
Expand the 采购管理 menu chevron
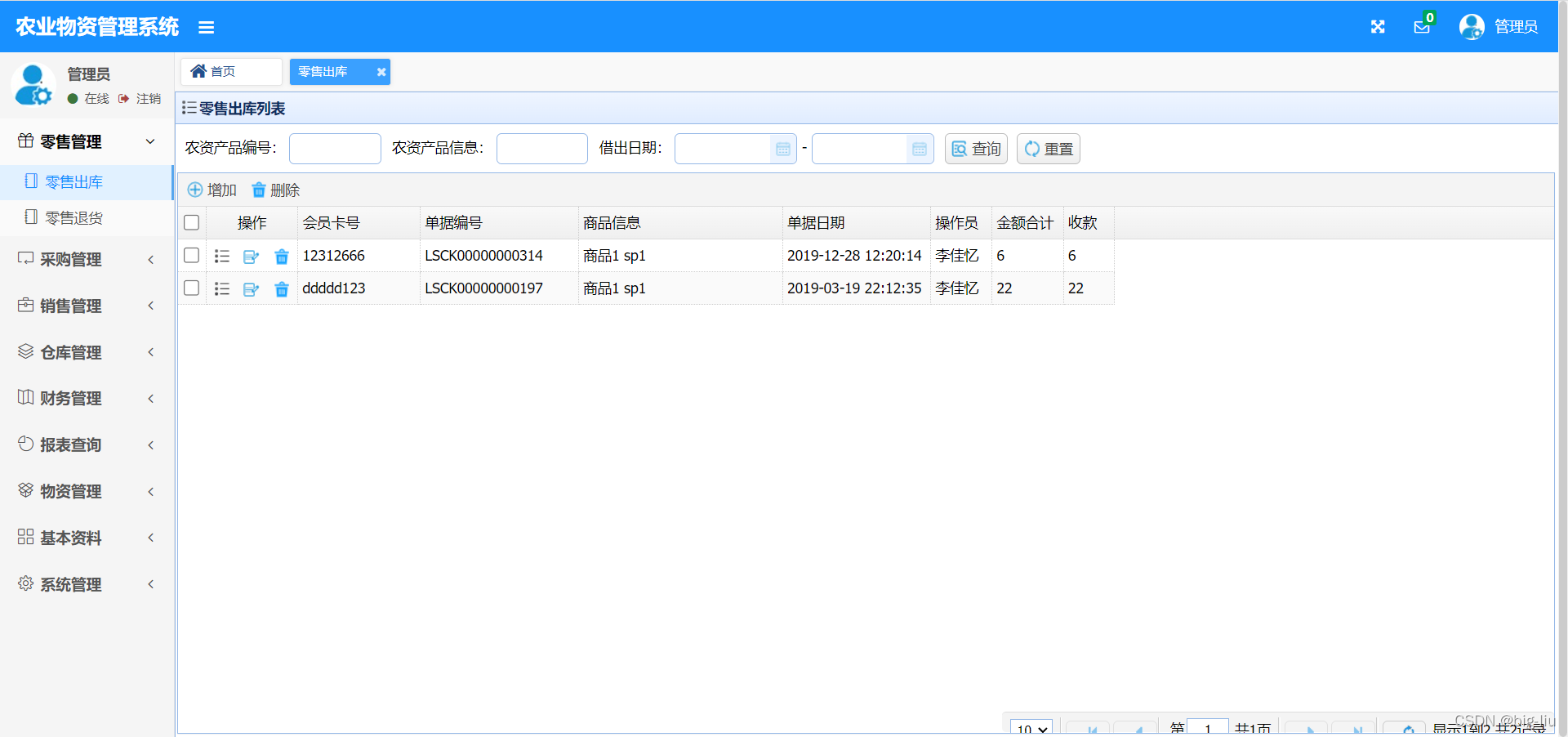tap(150, 260)
